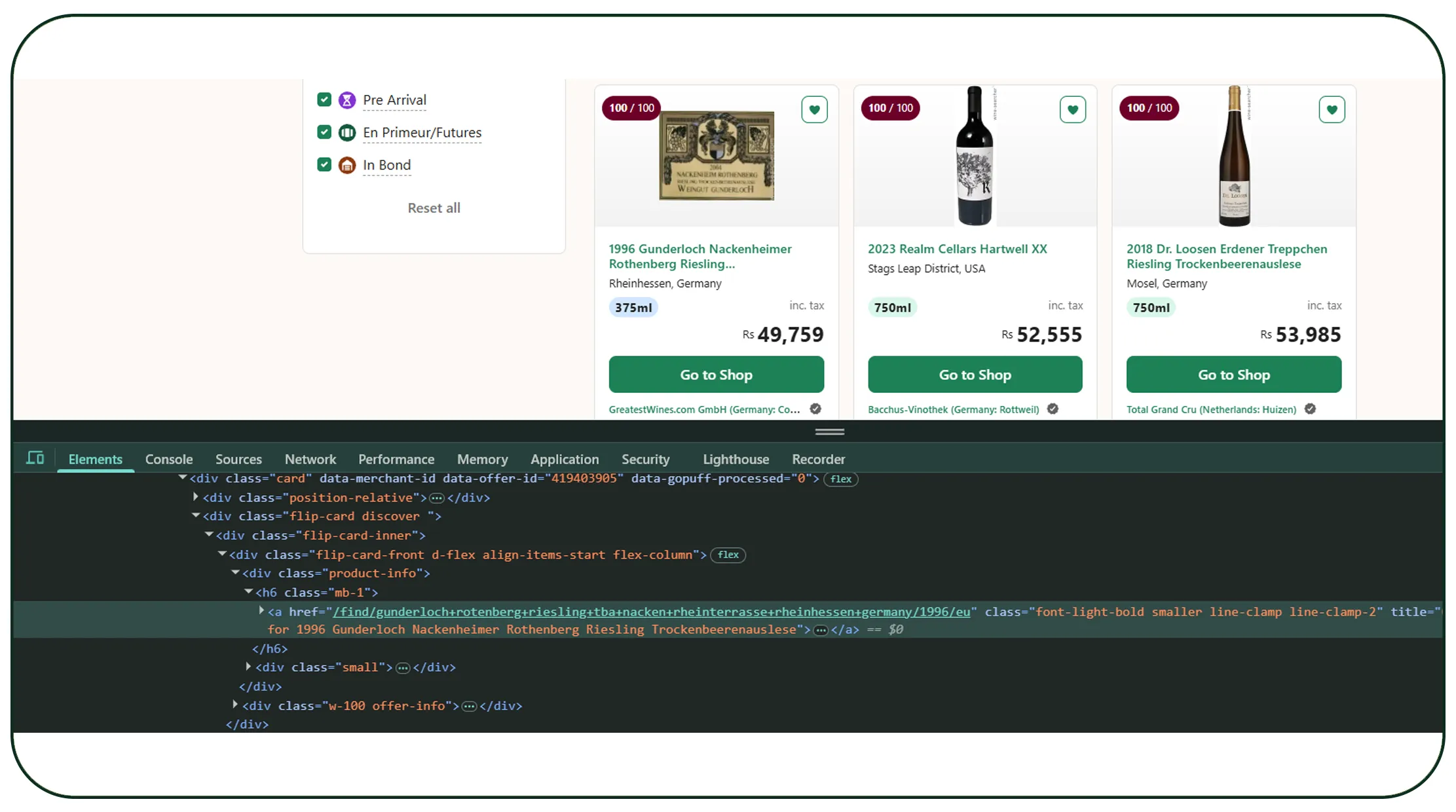
Task: Collapse the flip-card-front node
Action: (222, 554)
